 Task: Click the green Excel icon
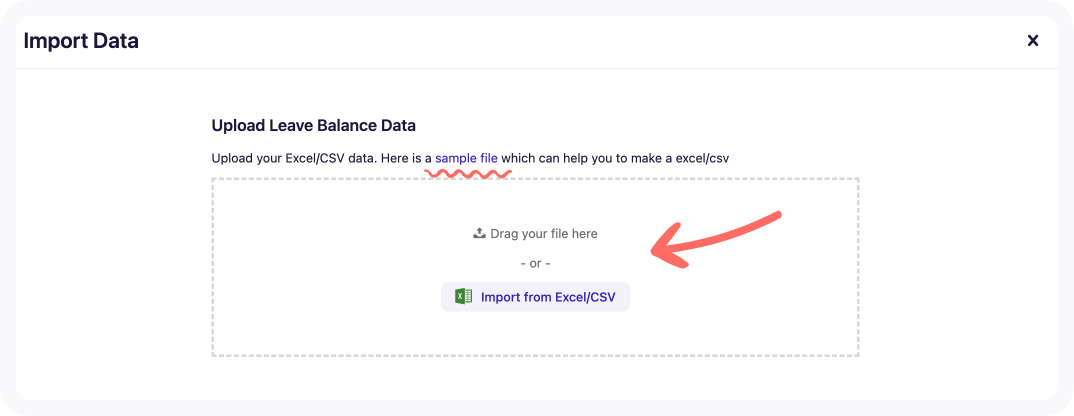pyautogui.click(x=464, y=297)
